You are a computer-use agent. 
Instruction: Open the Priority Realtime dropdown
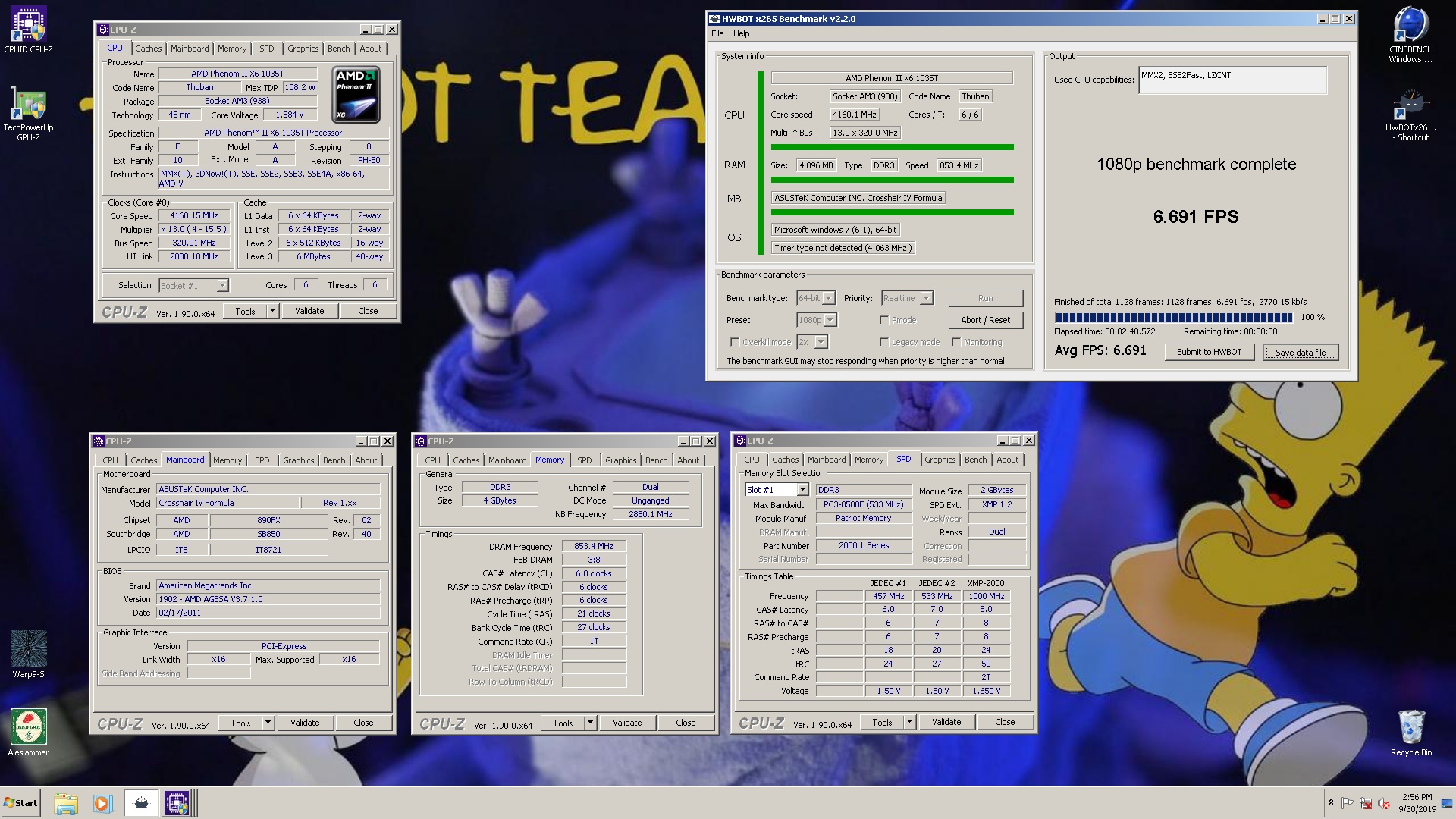pyautogui.click(x=926, y=298)
